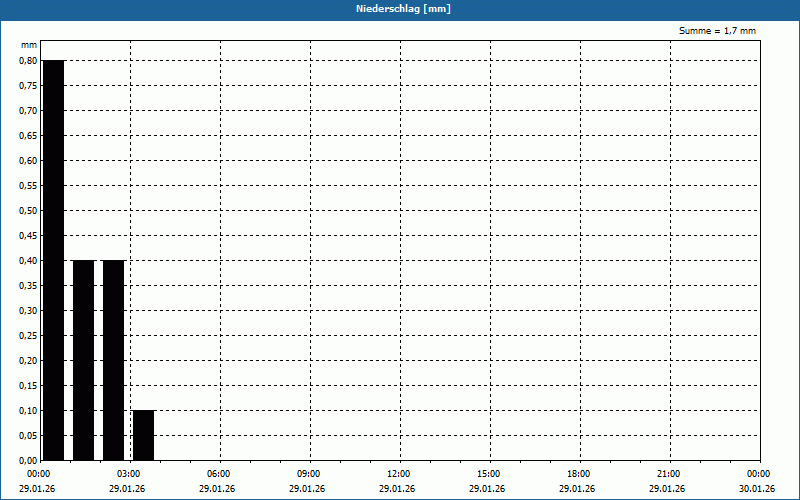Select the 15:00 time axis label
The height and width of the screenshot is (500, 800).
coord(489,474)
